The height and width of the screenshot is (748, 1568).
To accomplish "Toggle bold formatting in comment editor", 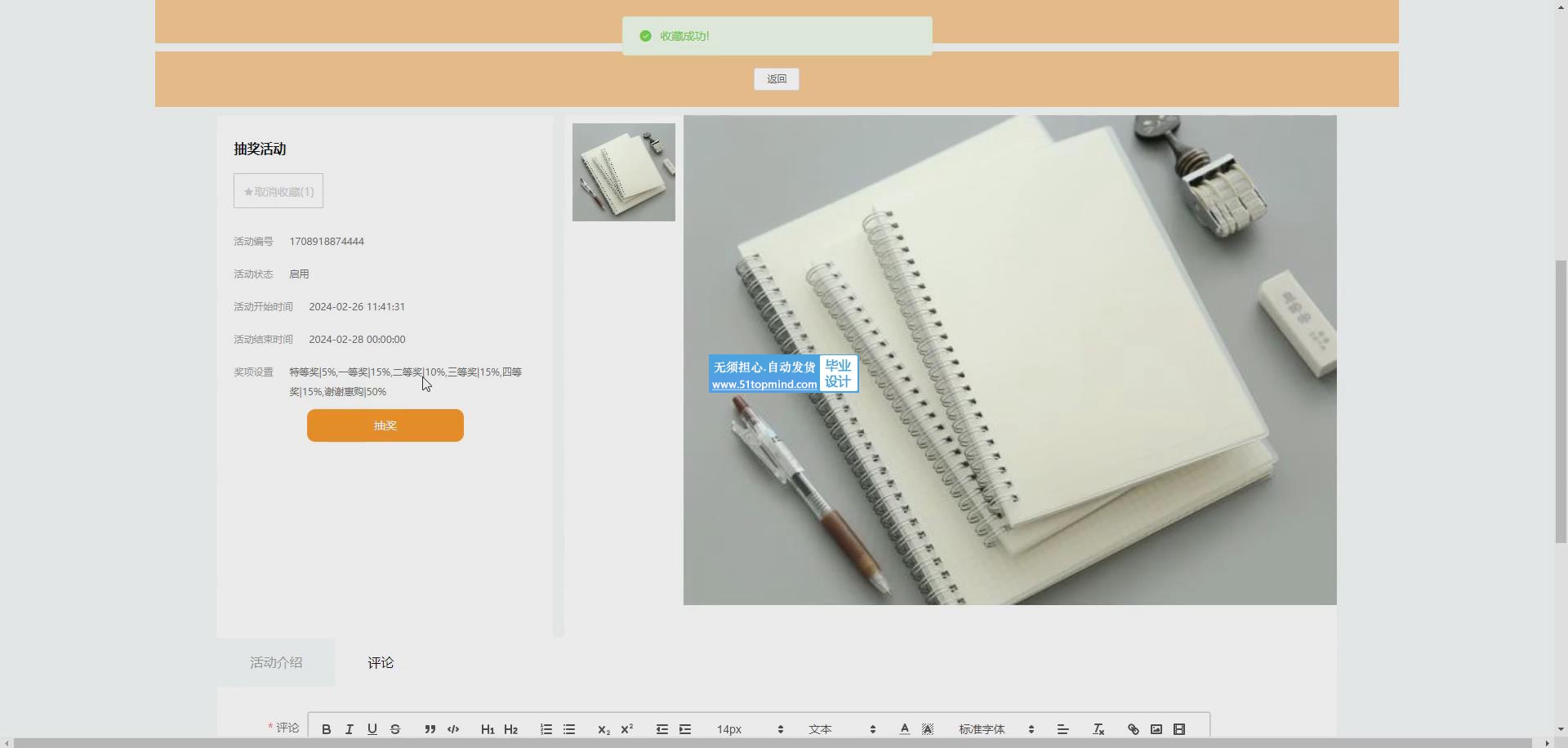I will tap(327, 729).
